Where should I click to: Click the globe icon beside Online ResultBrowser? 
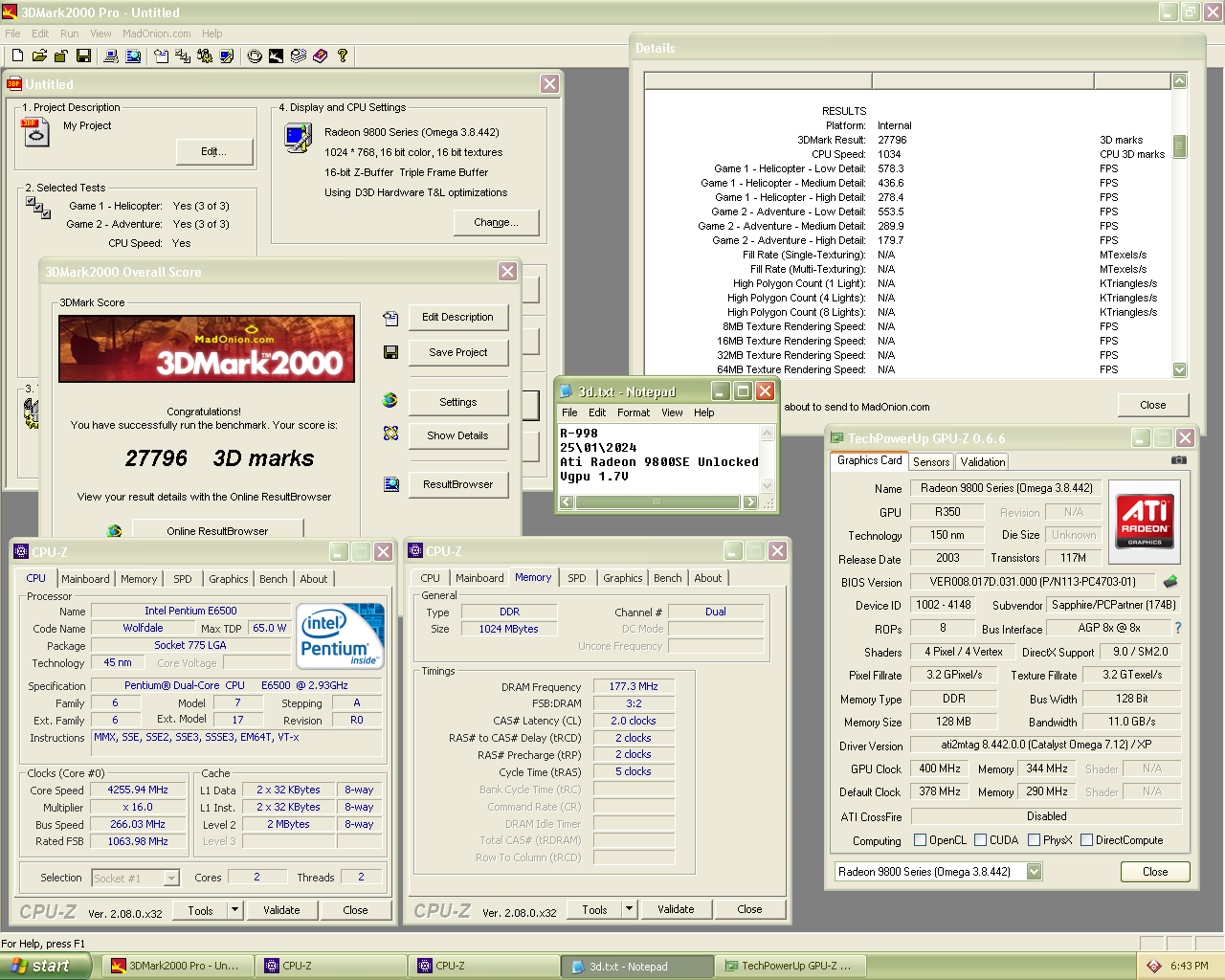click(114, 531)
